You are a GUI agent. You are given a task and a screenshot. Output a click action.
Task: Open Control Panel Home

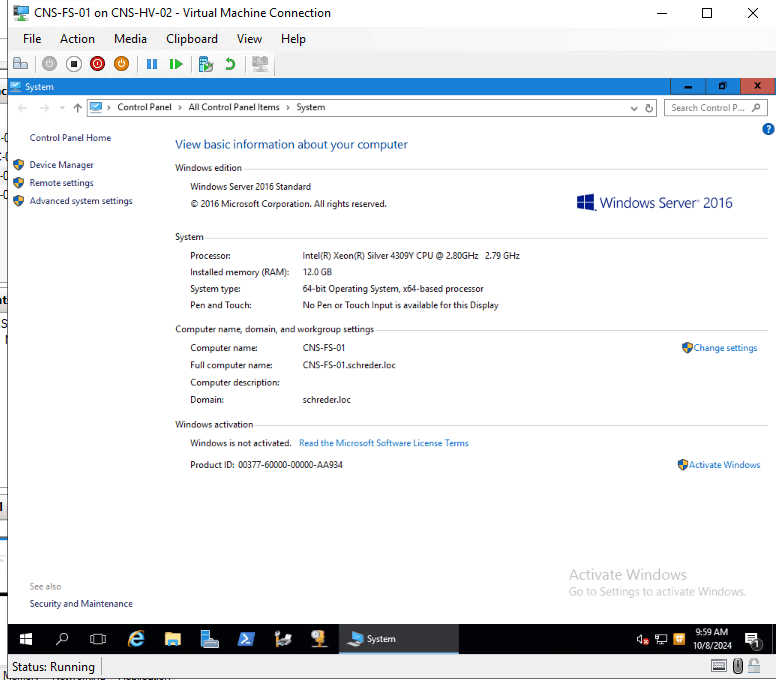[x=70, y=138]
